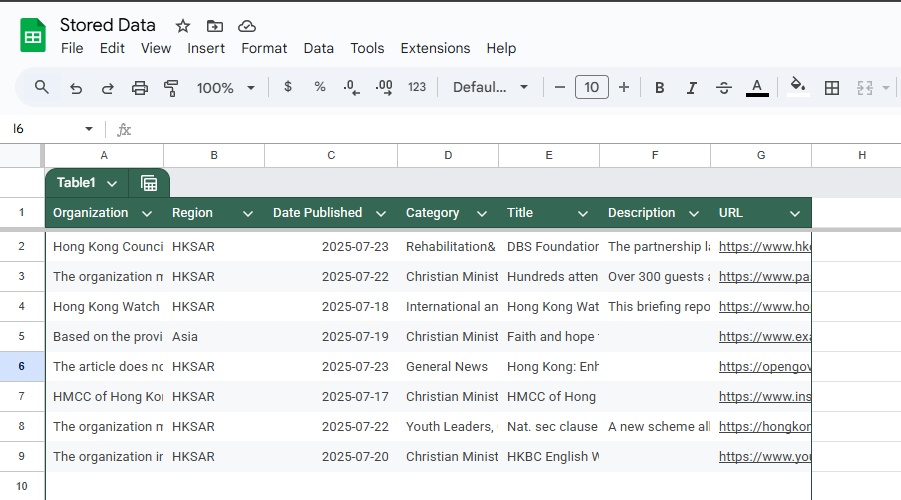The image size is (901, 500).
Task: Open the Extensions menu
Action: (x=435, y=48)
